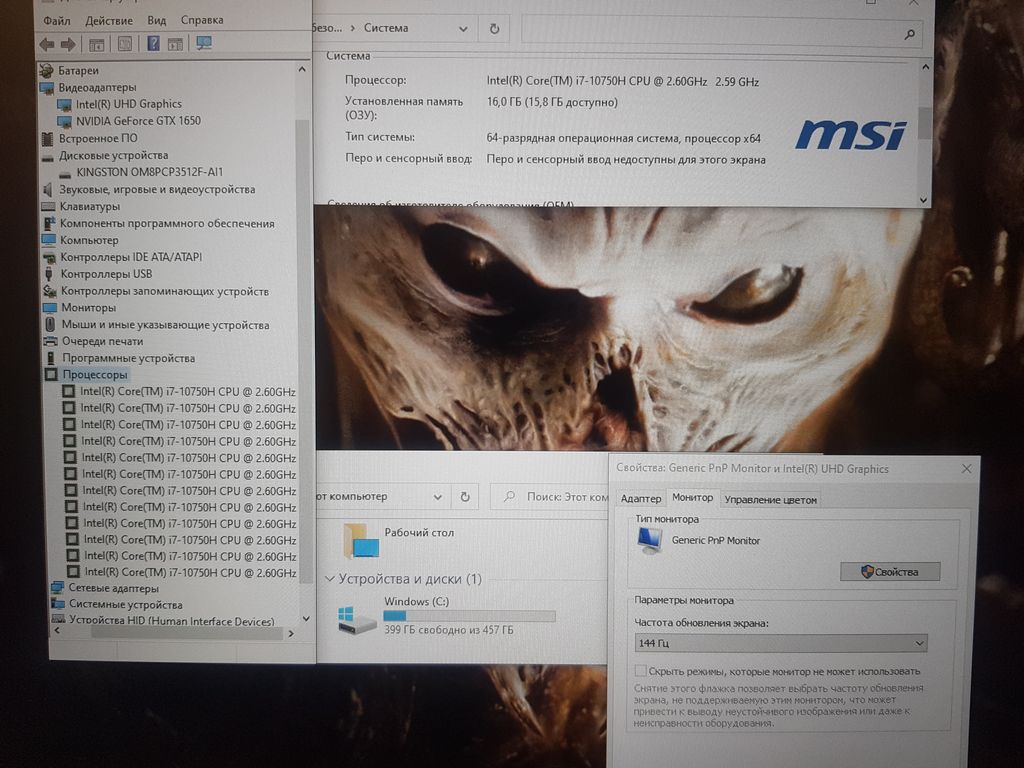
Task: Click the Компьютер category icon
Action: pos(49,240)
